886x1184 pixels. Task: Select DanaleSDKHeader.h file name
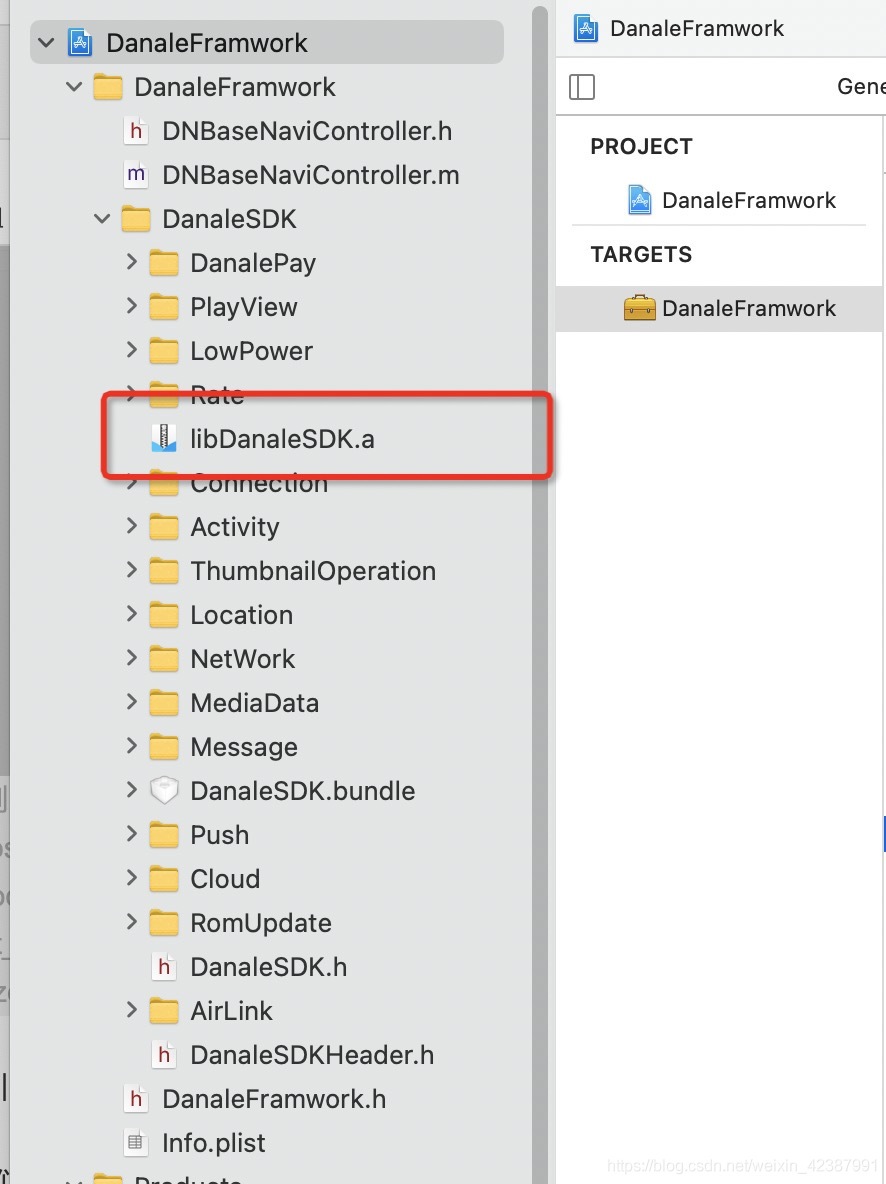point(312,1055)
